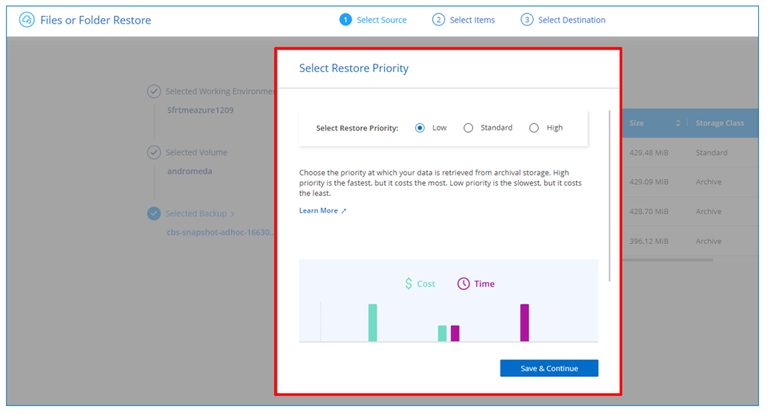
Task: Set restore priority to High
Action: [534, 128]
